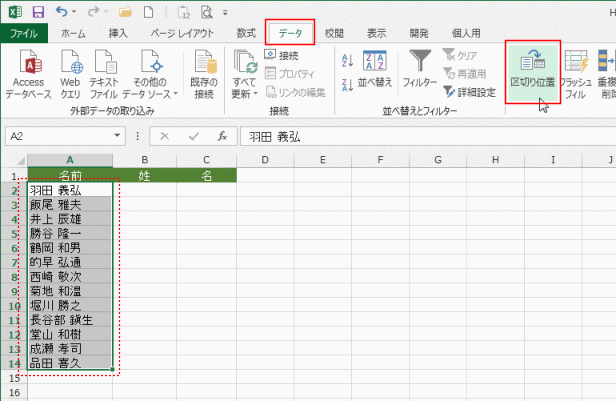Sort descending with the Z-A icon
The width and height of the screenshot is (616, 401).
[346, 84]
